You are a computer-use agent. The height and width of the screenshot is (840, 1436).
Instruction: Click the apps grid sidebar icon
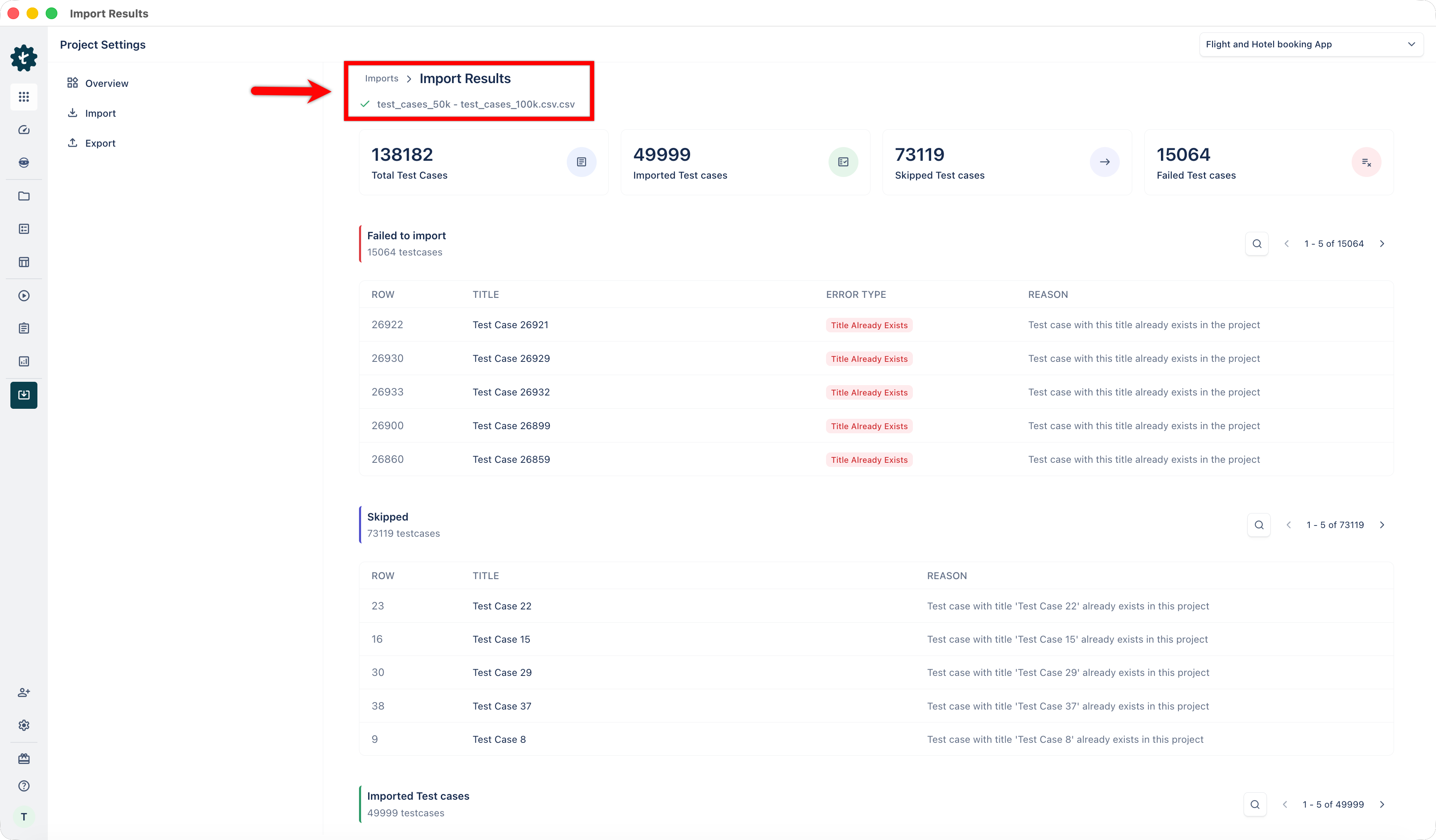[x=23, y=97]
